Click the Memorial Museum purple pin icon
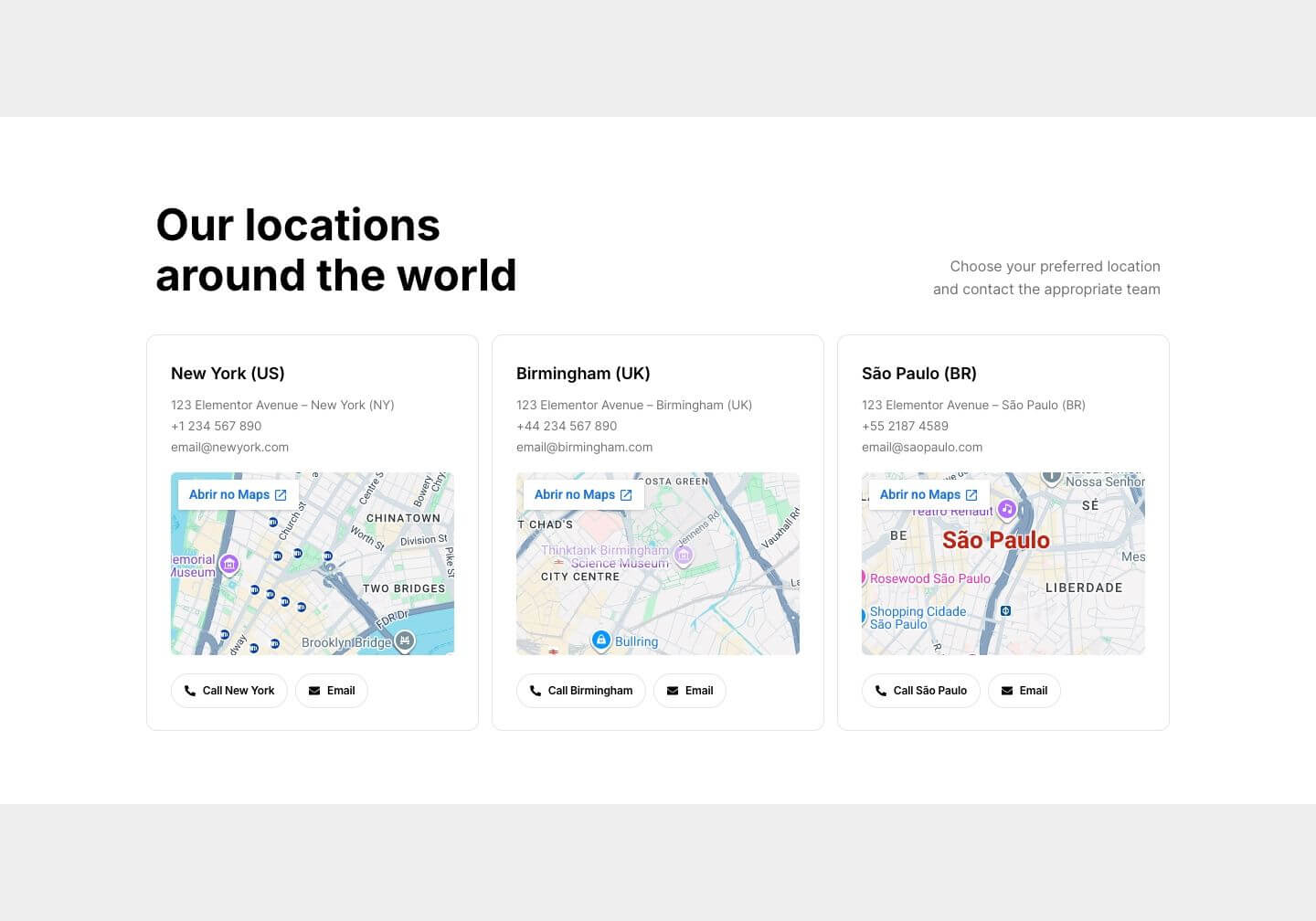This screenshot has width=1316, height=921. (229, 564)
